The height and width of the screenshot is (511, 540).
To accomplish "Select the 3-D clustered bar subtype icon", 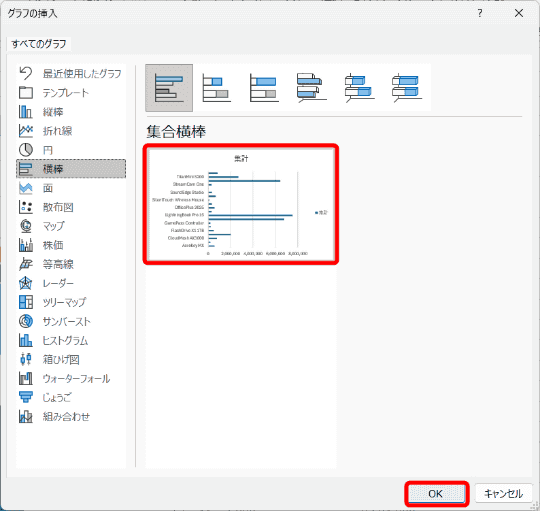I will (311, 88).
